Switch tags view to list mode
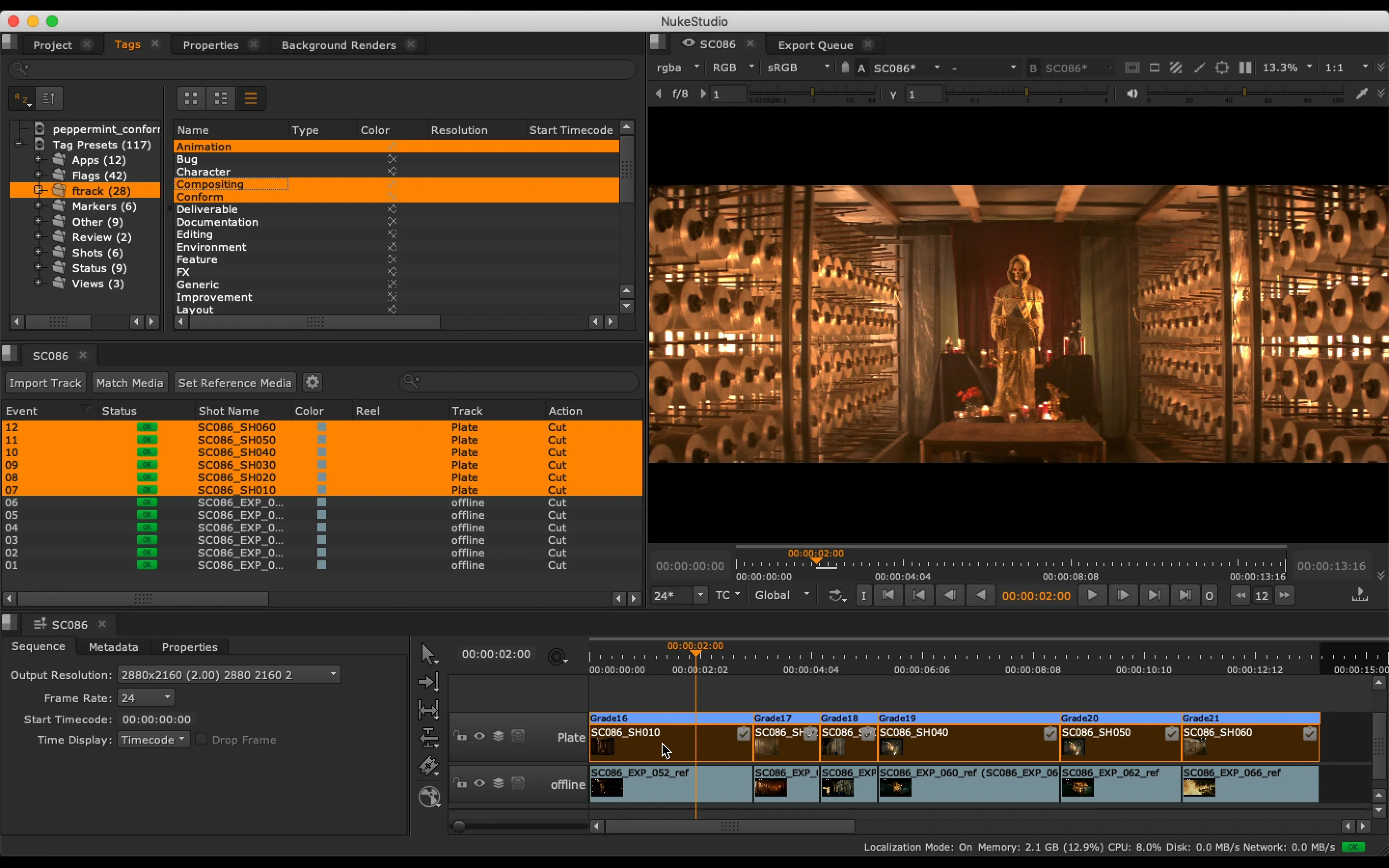 click(x=251, y=98)
